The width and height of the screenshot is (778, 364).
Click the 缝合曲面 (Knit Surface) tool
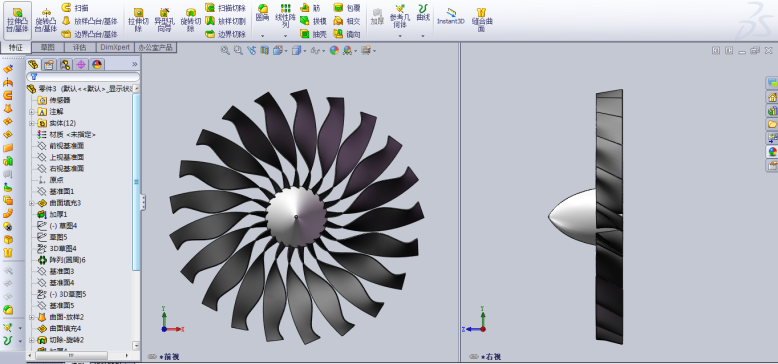click(x=481, y=20)
